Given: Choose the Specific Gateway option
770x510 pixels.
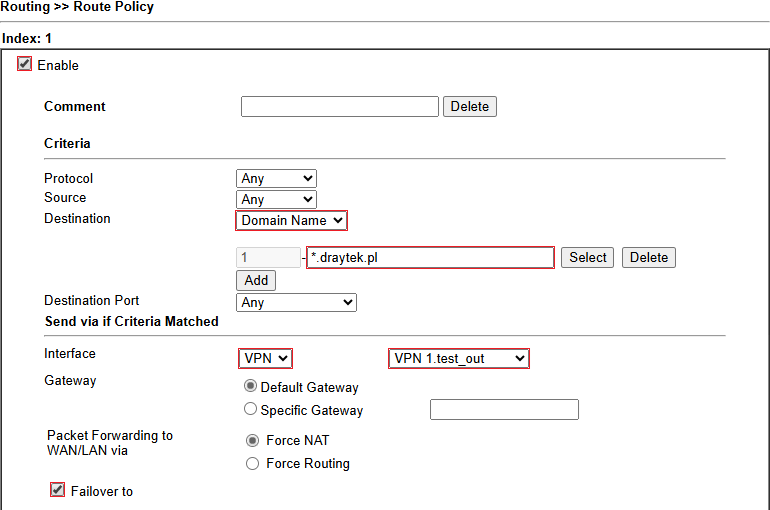Looking at the screenshot, I should (x=250, y=408).
